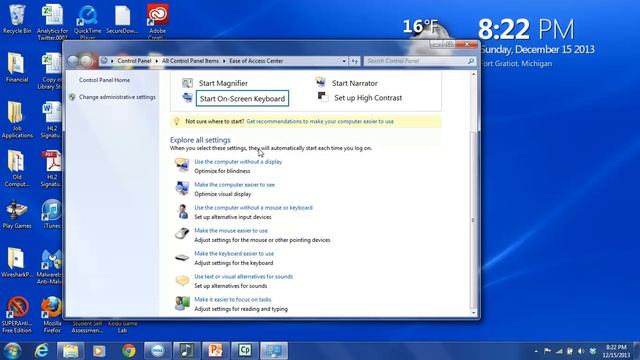This screenshot has width=640, height=360.
Task: Click the Start On-Screen Keyboard label
Action: [x=242, y=98]
